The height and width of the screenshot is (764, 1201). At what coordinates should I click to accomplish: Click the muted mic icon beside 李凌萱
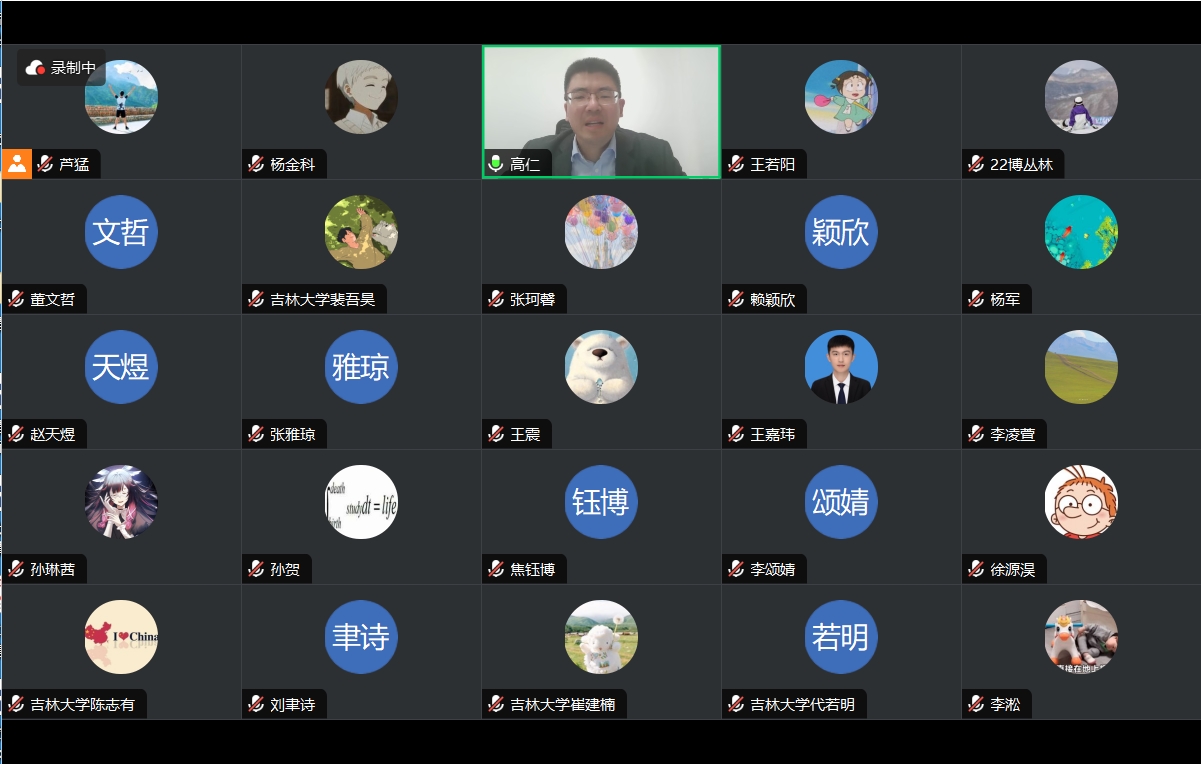pyautogui.click(x=976, y=434)
